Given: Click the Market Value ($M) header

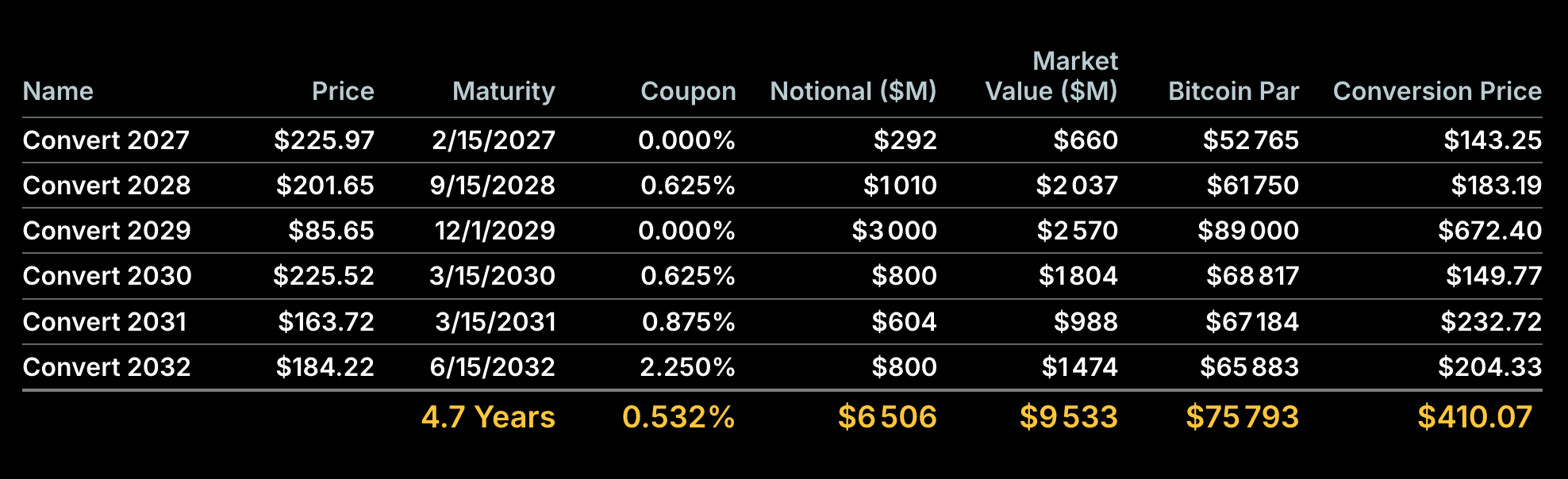Looking at the screenshot, I should click(1051, 77).
